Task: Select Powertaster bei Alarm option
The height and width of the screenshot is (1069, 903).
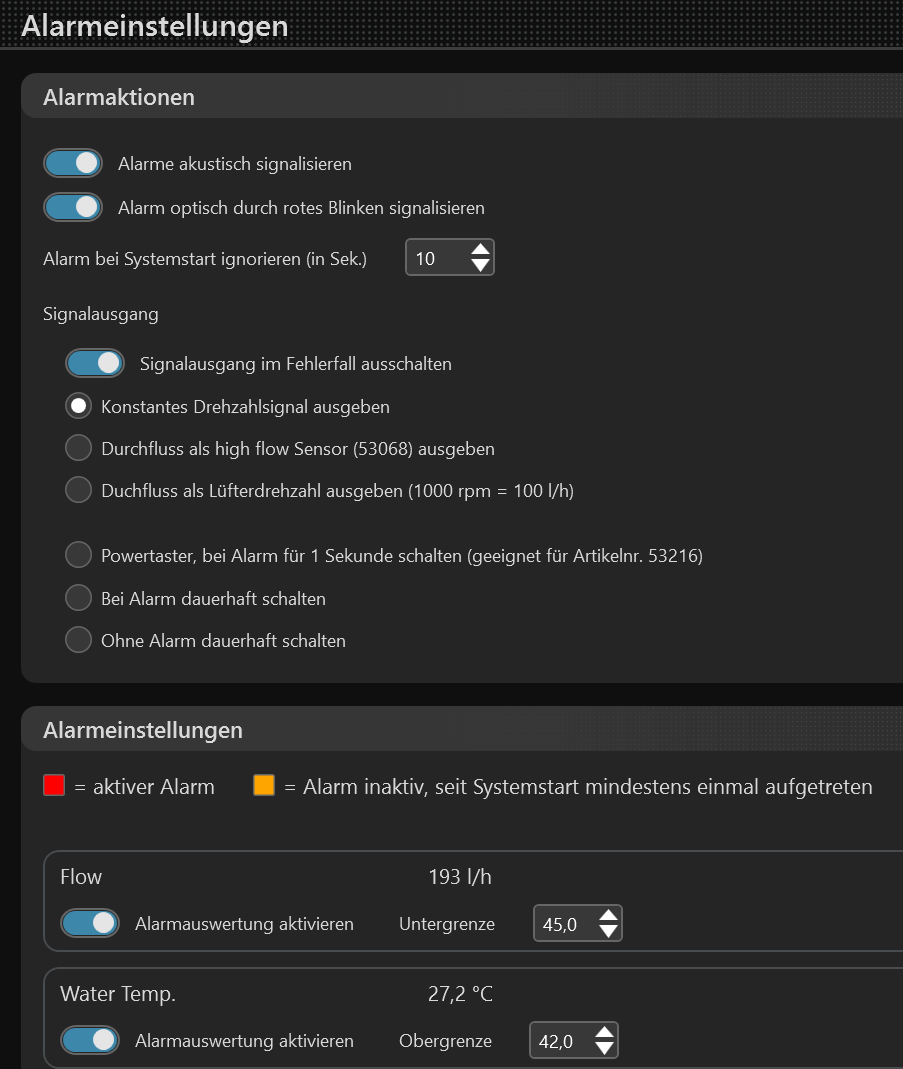Action: point(78,555)
